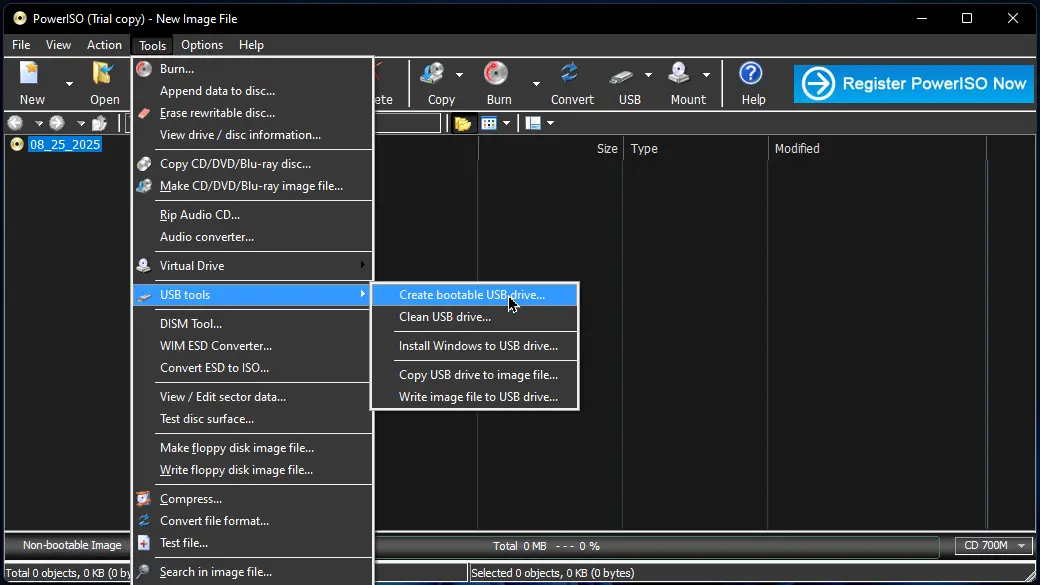Select Write image file to USB drive
The width and height of the screenshot is (1040, 585).
(478, 397)
